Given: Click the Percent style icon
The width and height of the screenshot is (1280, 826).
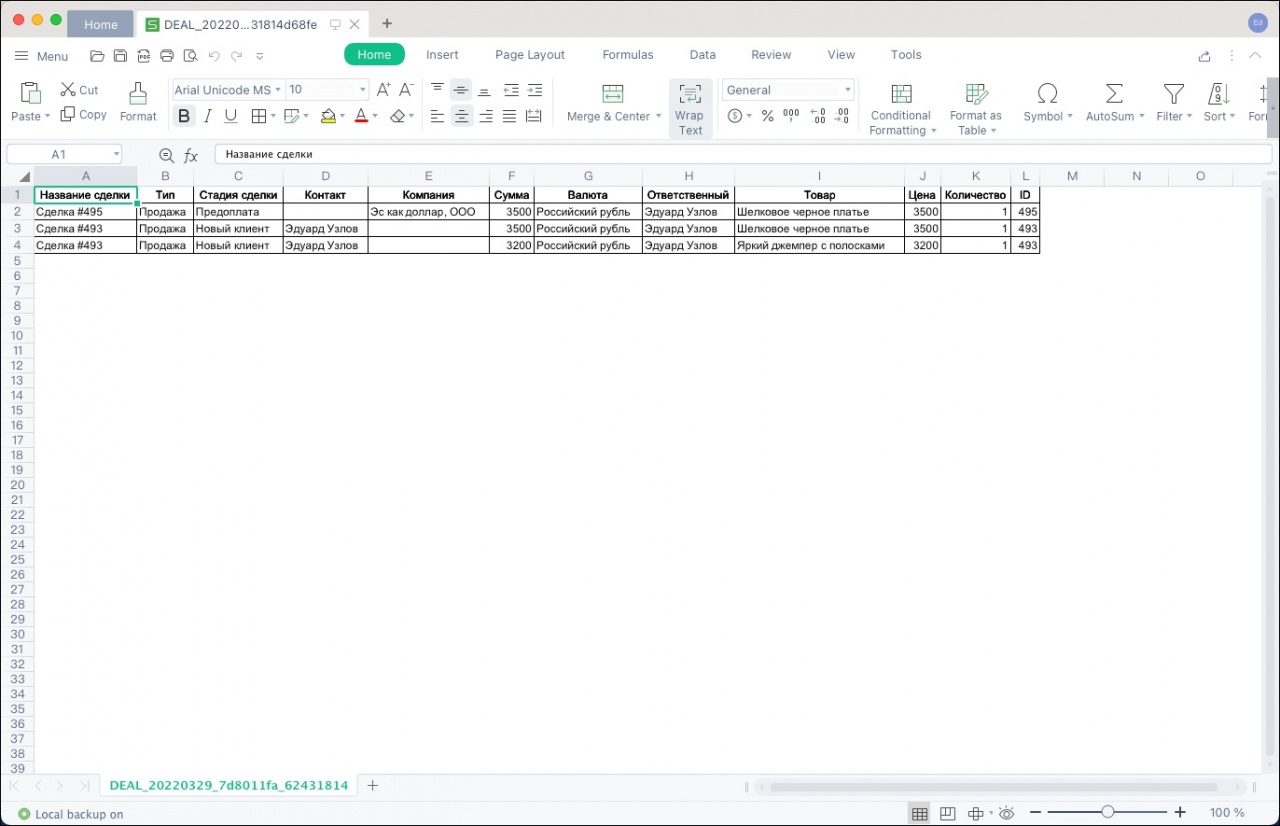Looking at the screenshot, I should pos(767,116).
